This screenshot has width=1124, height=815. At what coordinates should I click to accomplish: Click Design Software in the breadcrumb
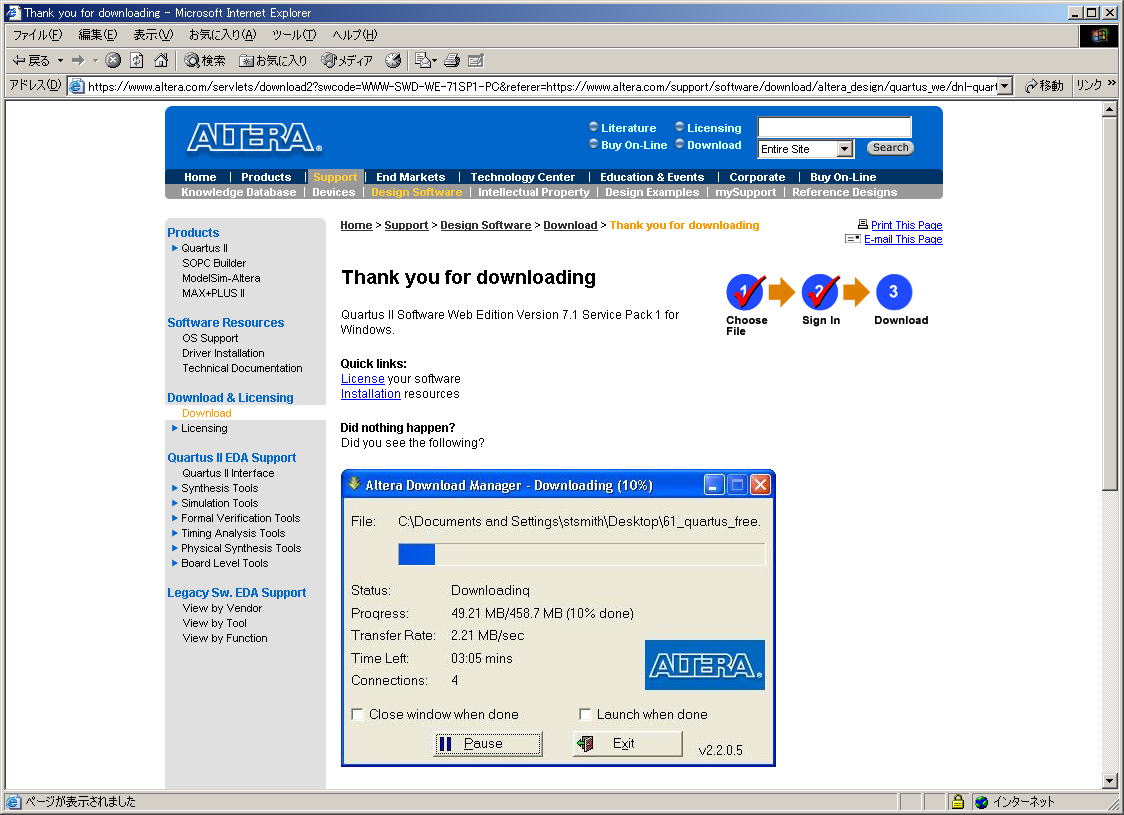coord(485,225)
